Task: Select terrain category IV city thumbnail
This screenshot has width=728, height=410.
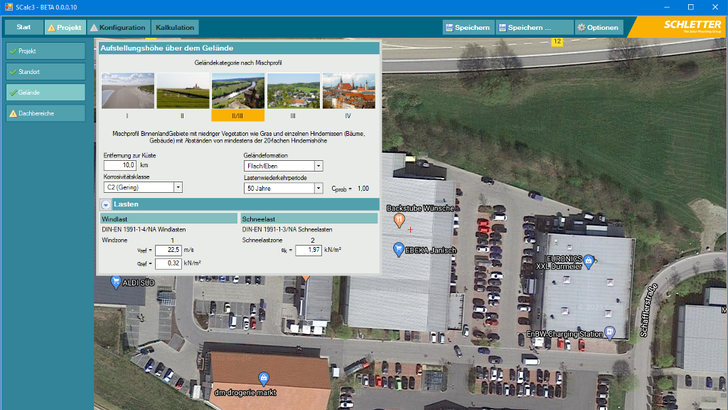Action: click(348, 90)
